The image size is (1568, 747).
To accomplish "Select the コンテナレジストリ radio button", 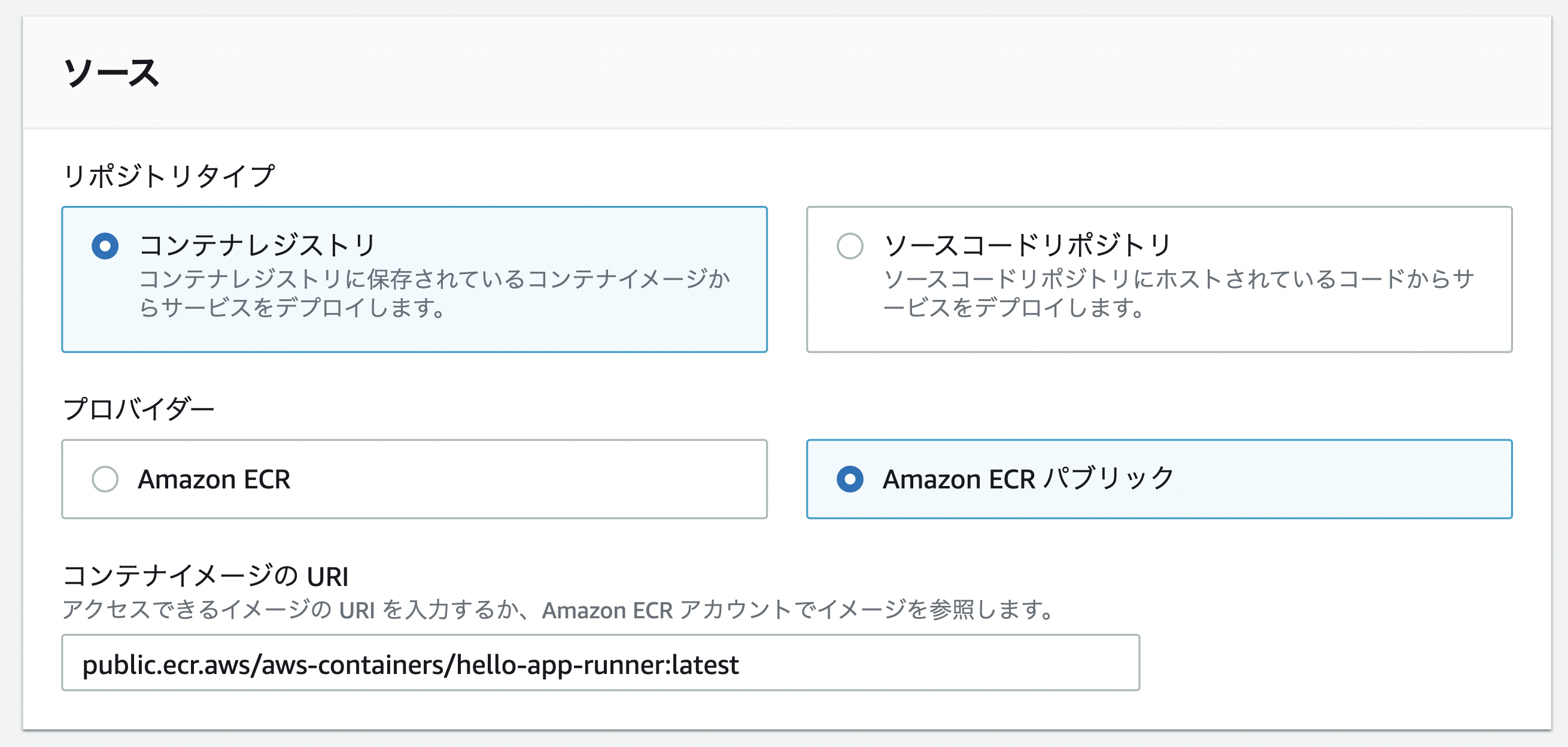I will click(105, 246).
